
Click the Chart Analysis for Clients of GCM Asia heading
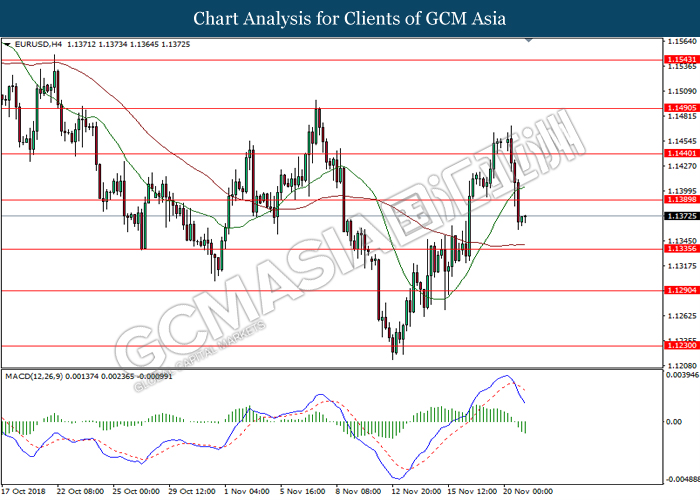pyautogui.click(x=350, y=19)
